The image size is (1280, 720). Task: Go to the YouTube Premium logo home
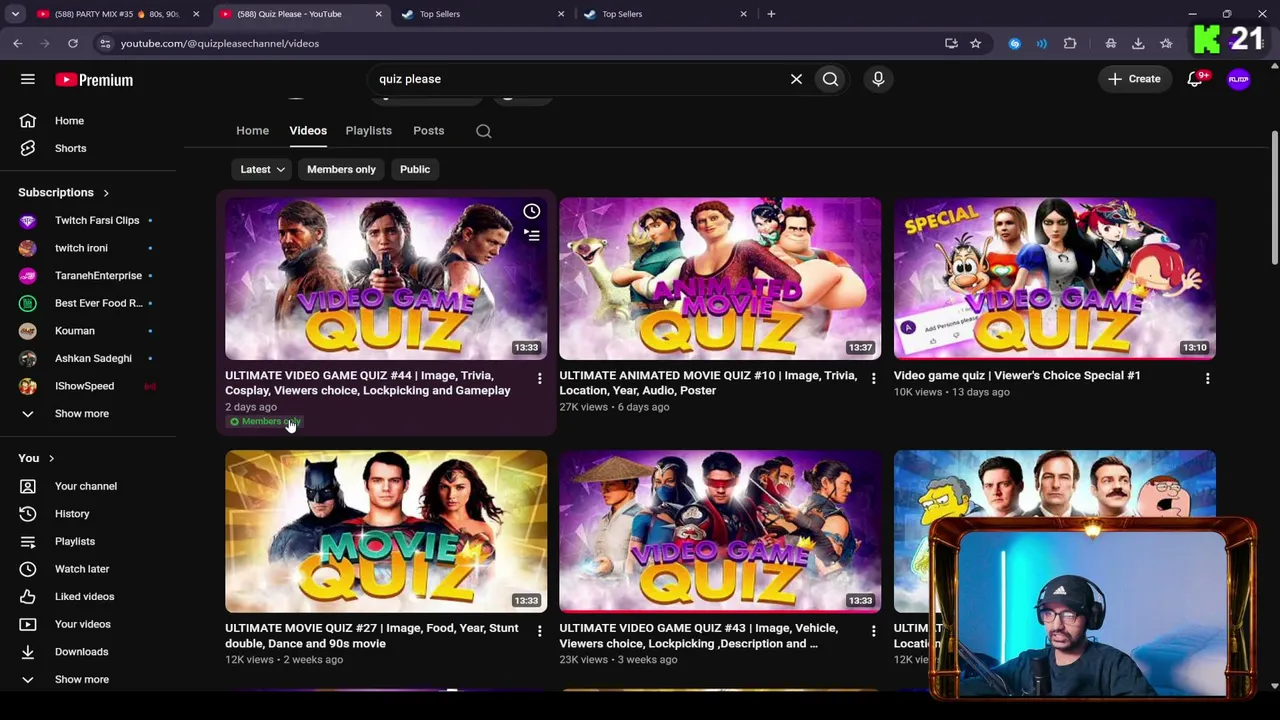[x=94, y=80]
